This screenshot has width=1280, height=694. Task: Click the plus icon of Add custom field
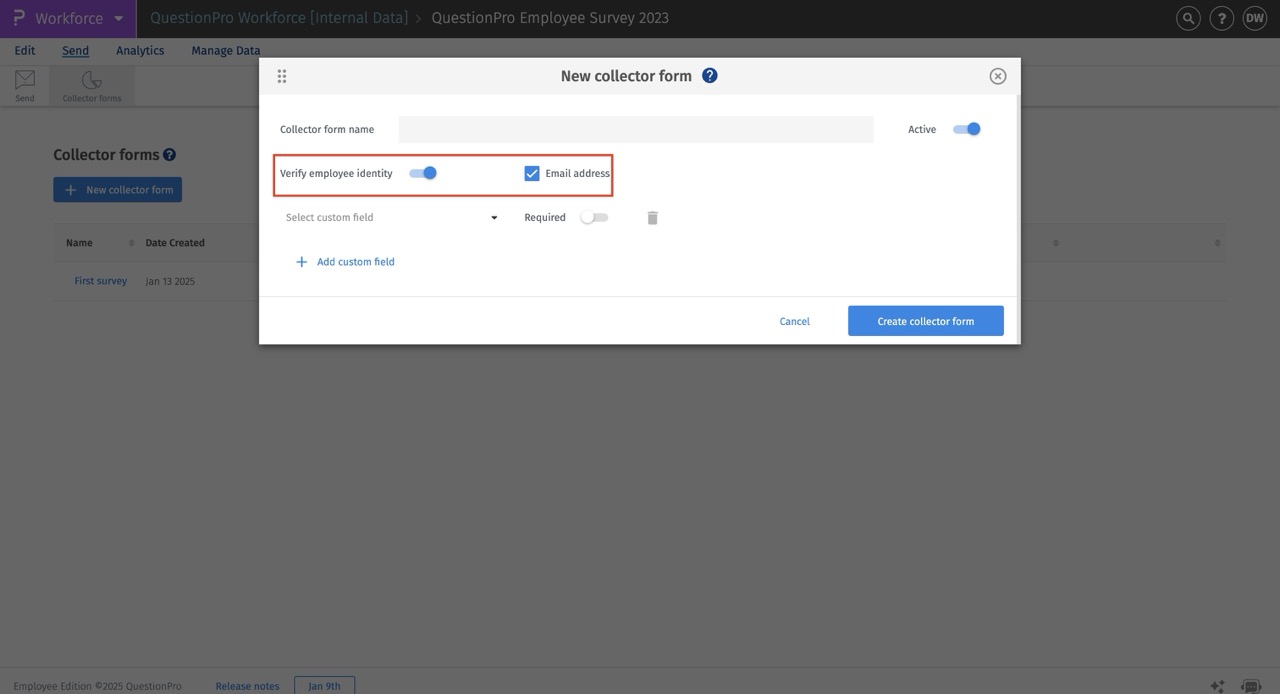(x=301, y=262)
